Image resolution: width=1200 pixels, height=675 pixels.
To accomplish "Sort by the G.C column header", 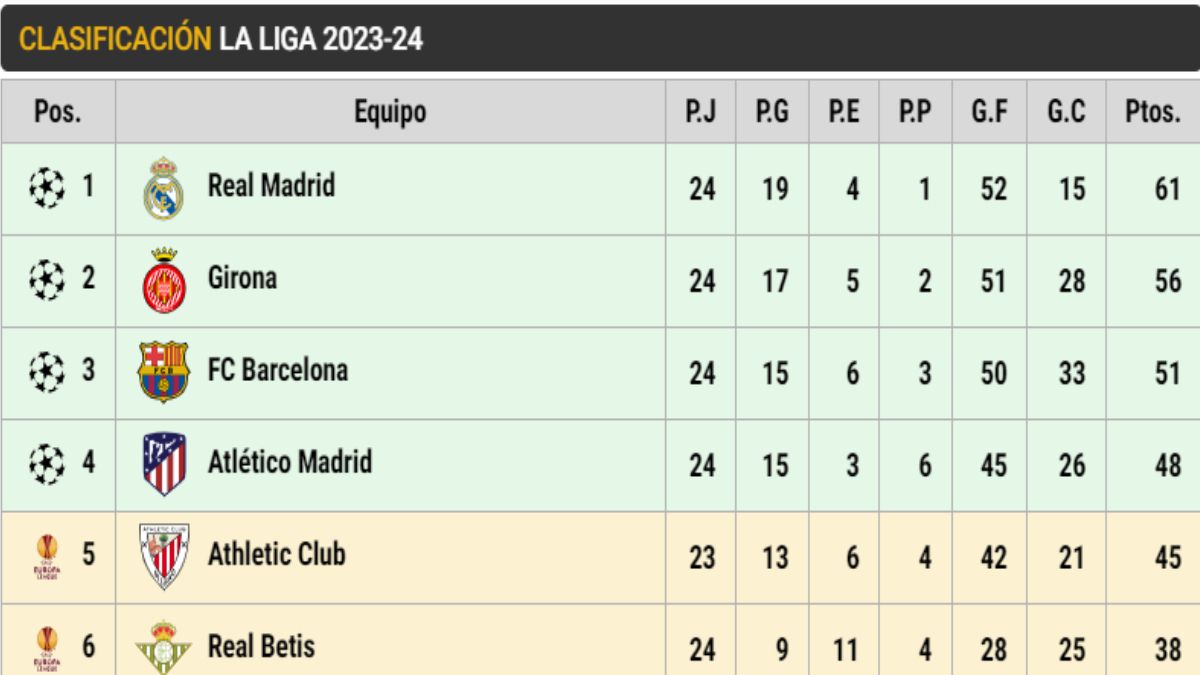I will coord(1066,112).
